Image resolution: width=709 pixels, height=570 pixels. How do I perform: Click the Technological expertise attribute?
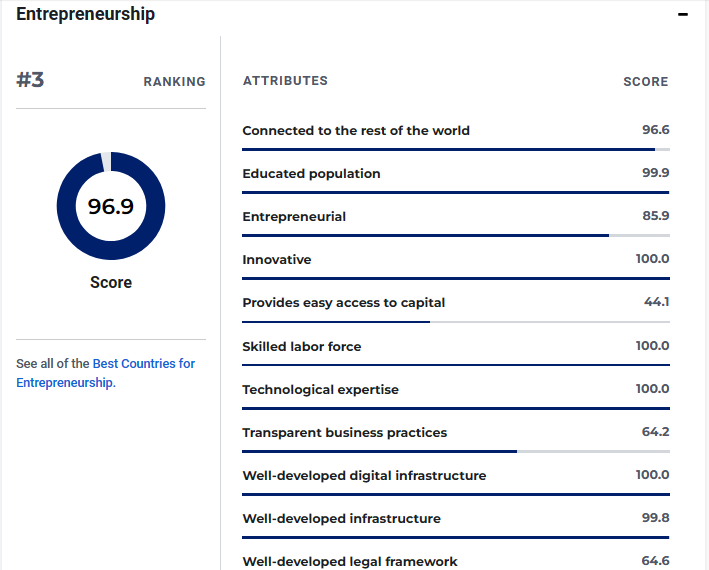point(320,389)
